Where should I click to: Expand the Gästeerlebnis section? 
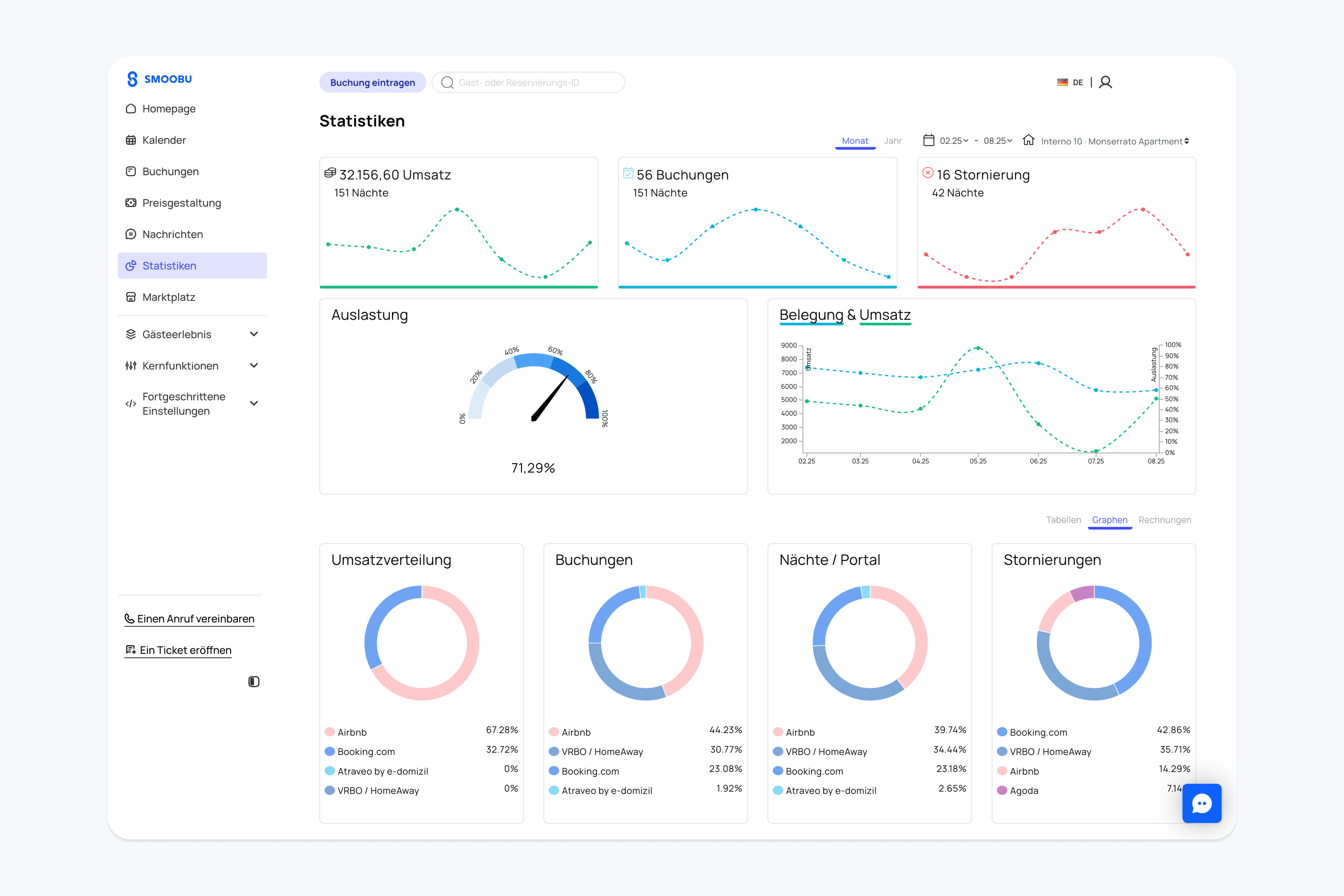[x=254, y=334]
